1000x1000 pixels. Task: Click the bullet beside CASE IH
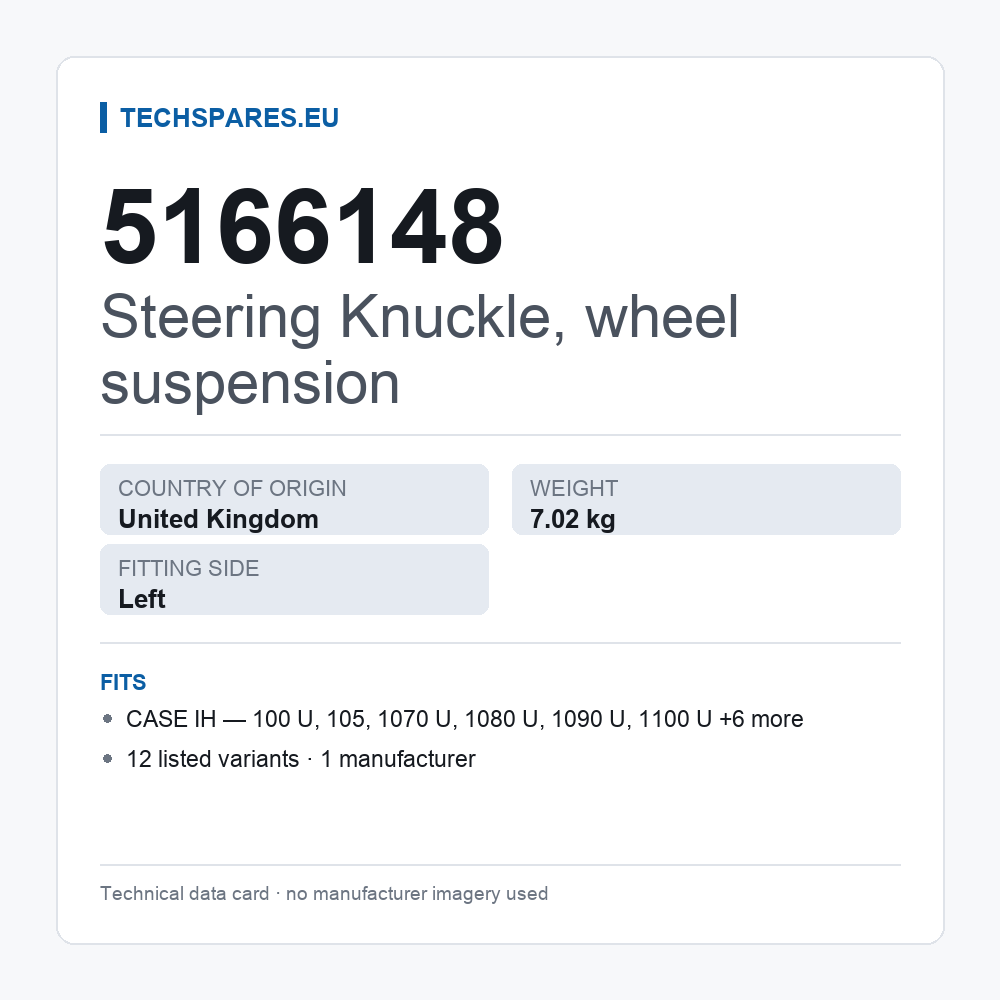click(x=107, y=719)
